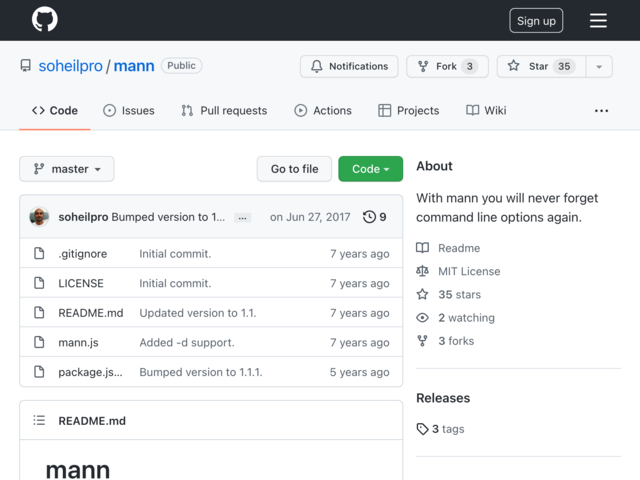This screenshot has height=480, width=640.
Task: Click the law scale icon beside MIT License
Action: 422,271
